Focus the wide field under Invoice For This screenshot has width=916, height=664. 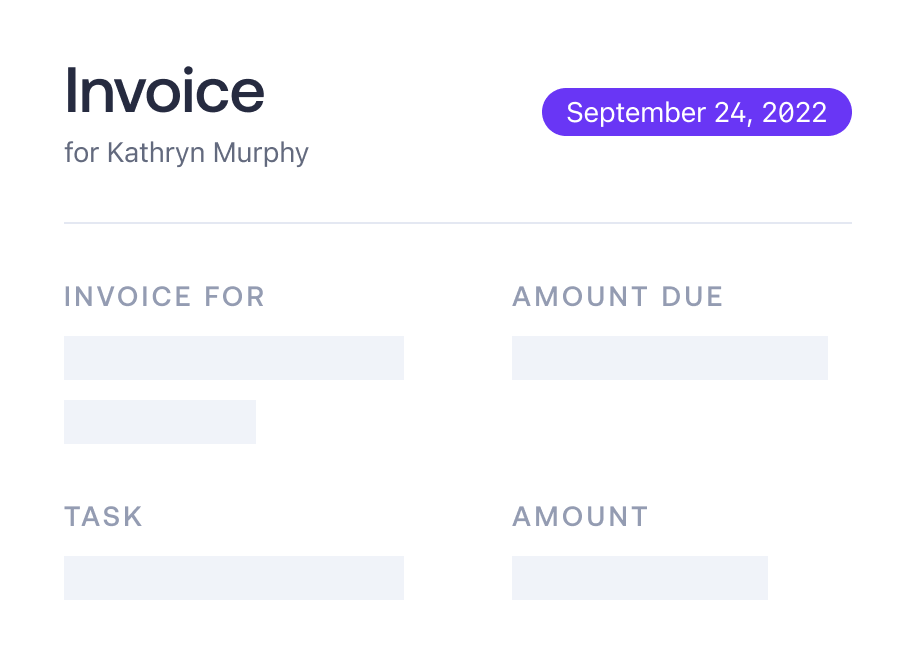pos(233,358)
